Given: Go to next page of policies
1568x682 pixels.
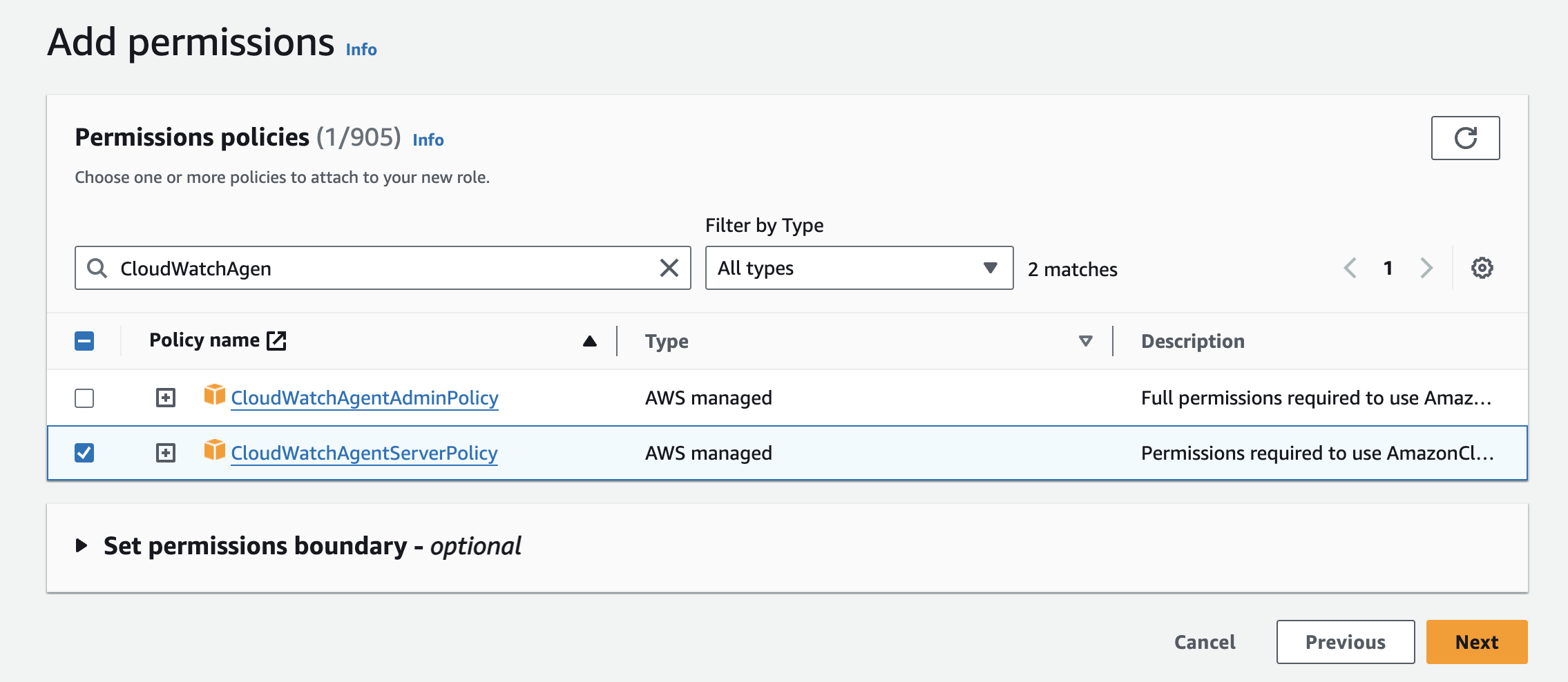Looking at the screenshot, I should [x=1426, y=268].
